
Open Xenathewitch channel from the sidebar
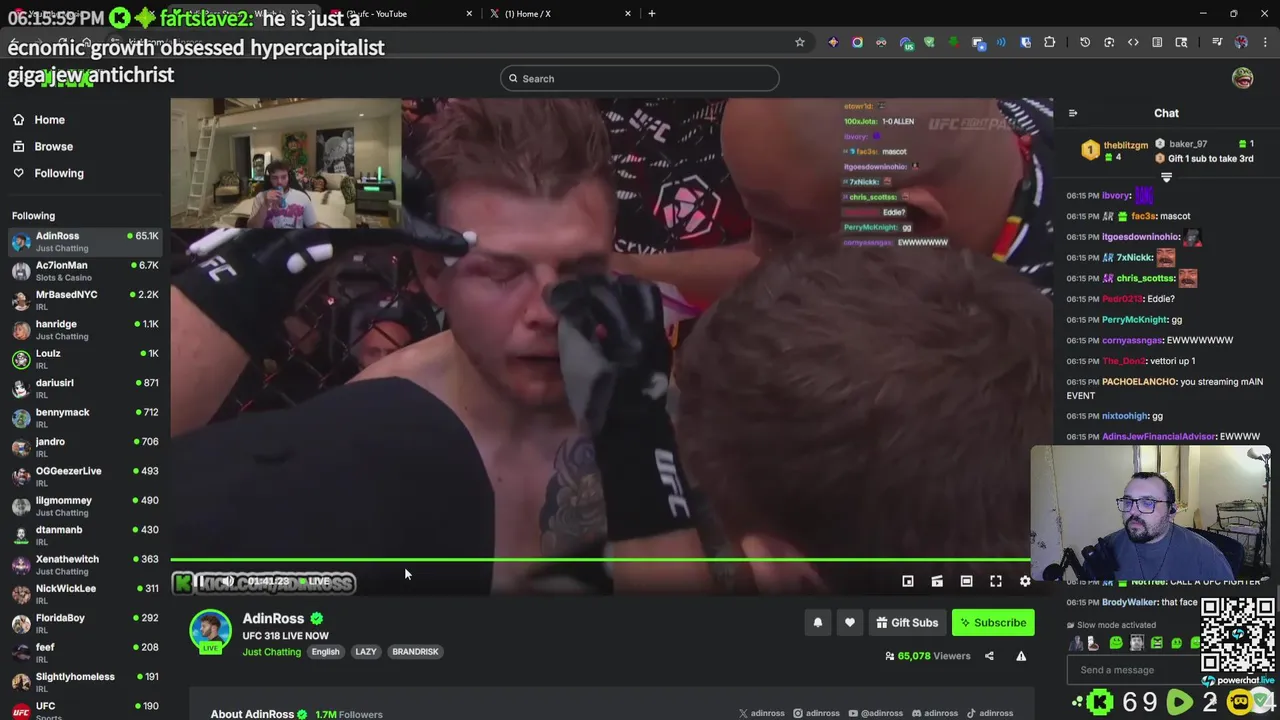(85, 564)
